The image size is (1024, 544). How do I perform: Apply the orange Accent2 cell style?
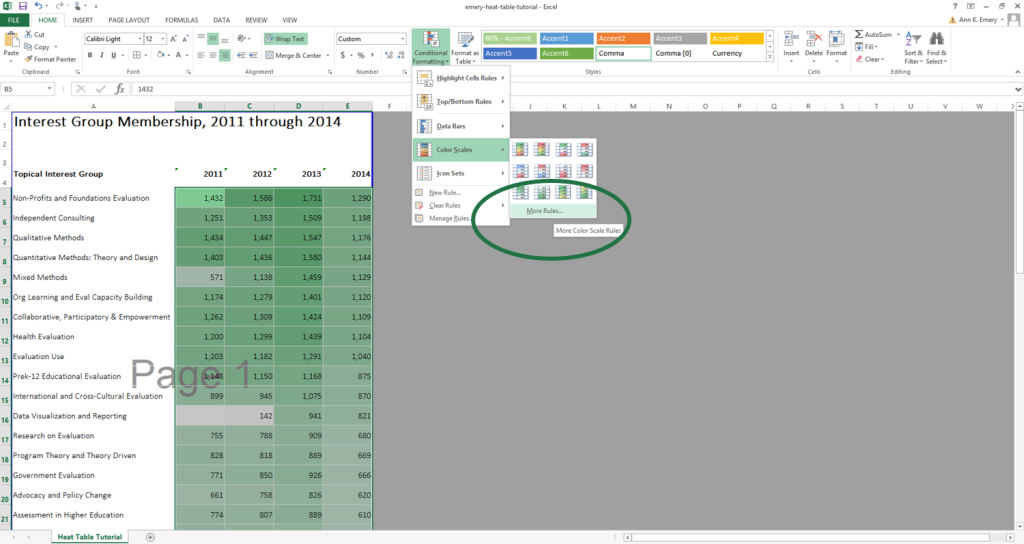(623, 38)
